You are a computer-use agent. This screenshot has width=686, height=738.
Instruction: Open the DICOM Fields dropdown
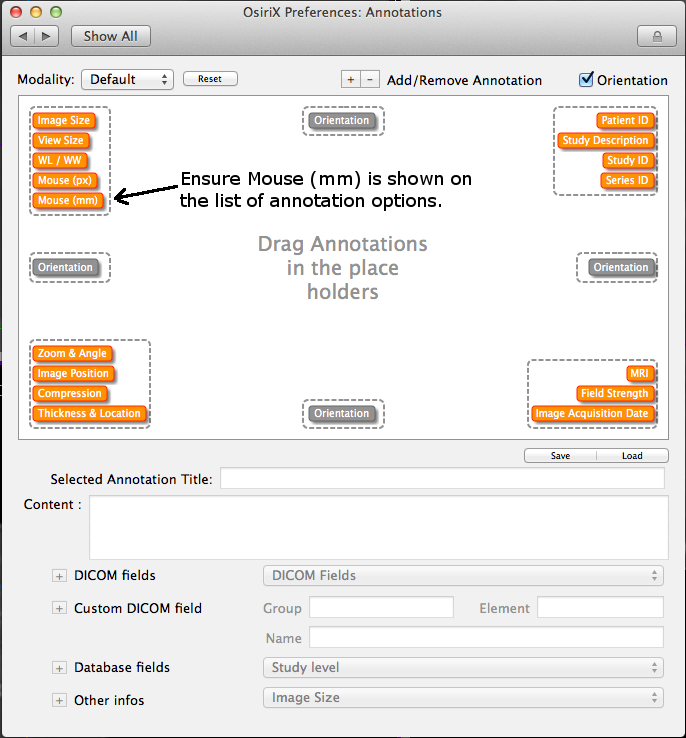pyautogui.click(x=463, y=576)
